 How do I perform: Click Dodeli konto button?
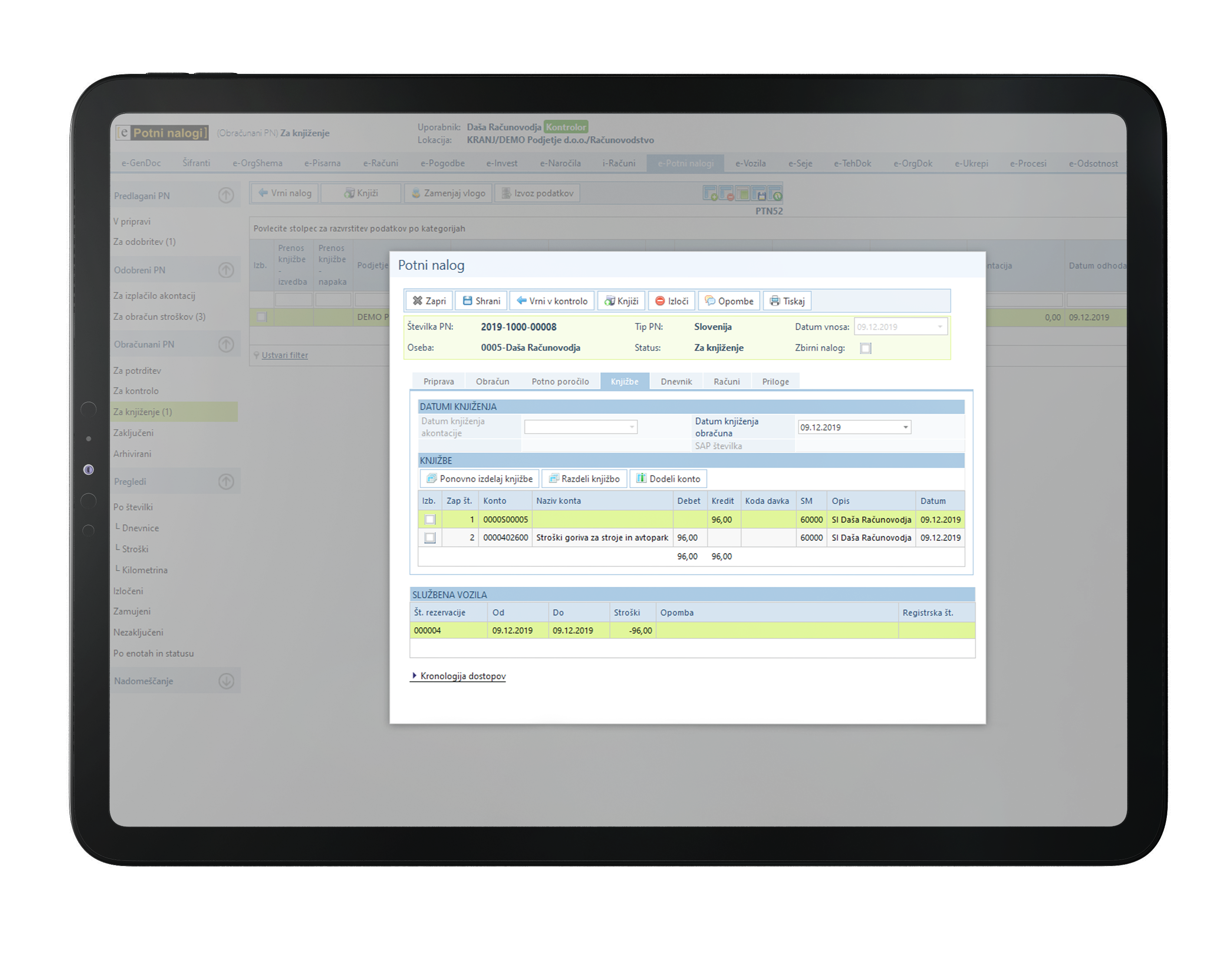[x=669, y=479]
